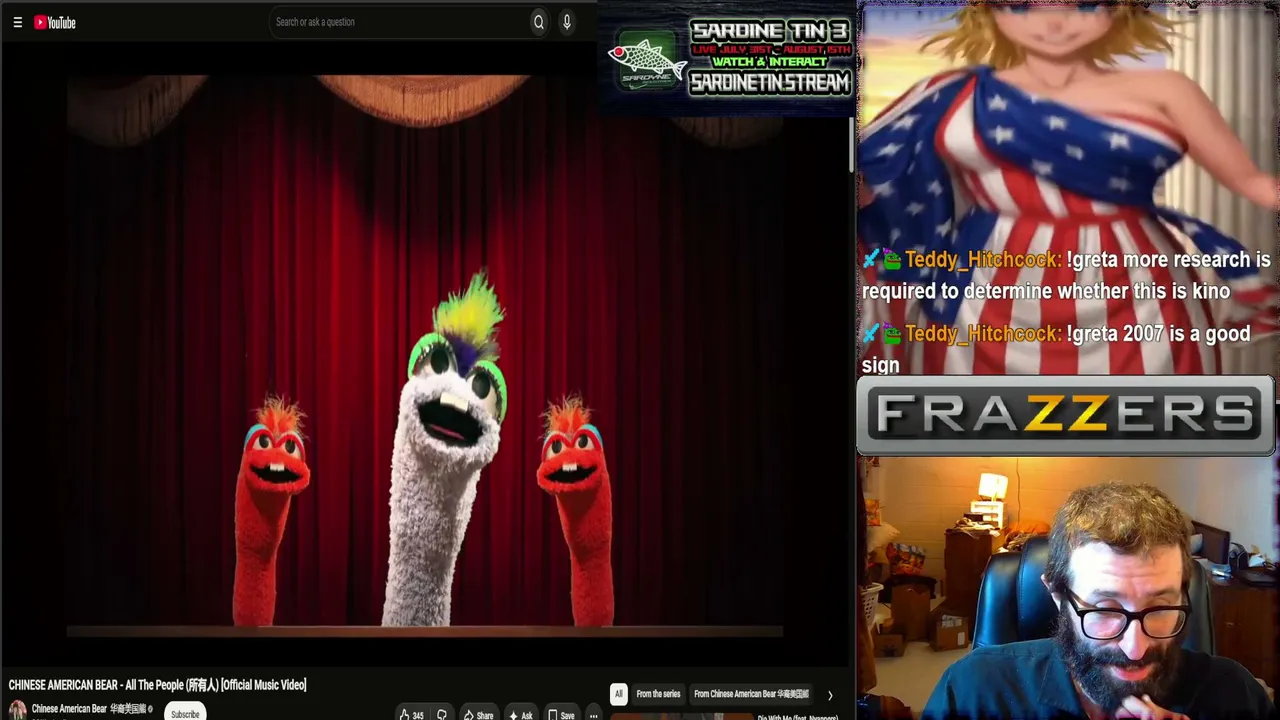Select the 'From the series' filter chip
The width and height of the screenshot is (1280, 720).
pos(658,694)
